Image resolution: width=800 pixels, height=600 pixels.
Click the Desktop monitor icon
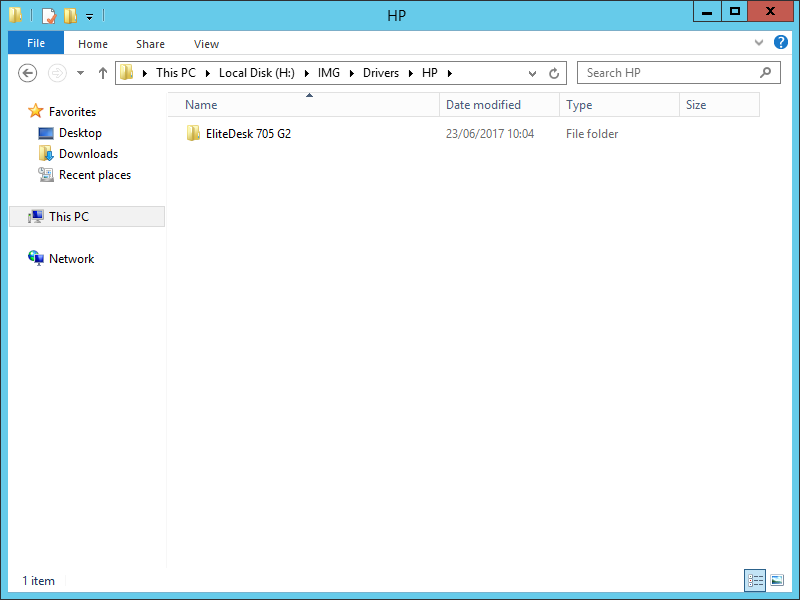[x=46, y=133]
